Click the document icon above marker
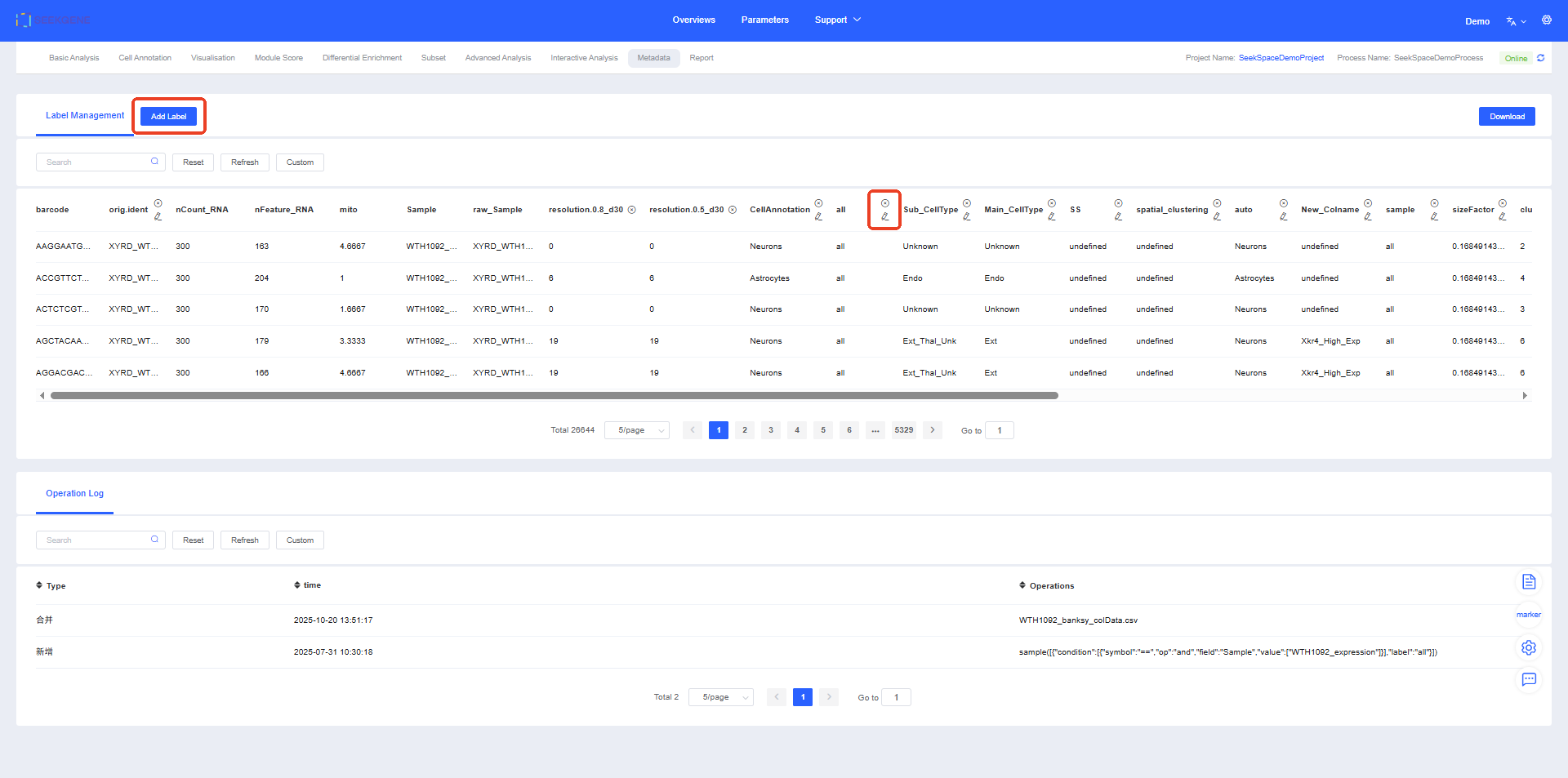The image size is (1568, 778). pos(1529,582)
